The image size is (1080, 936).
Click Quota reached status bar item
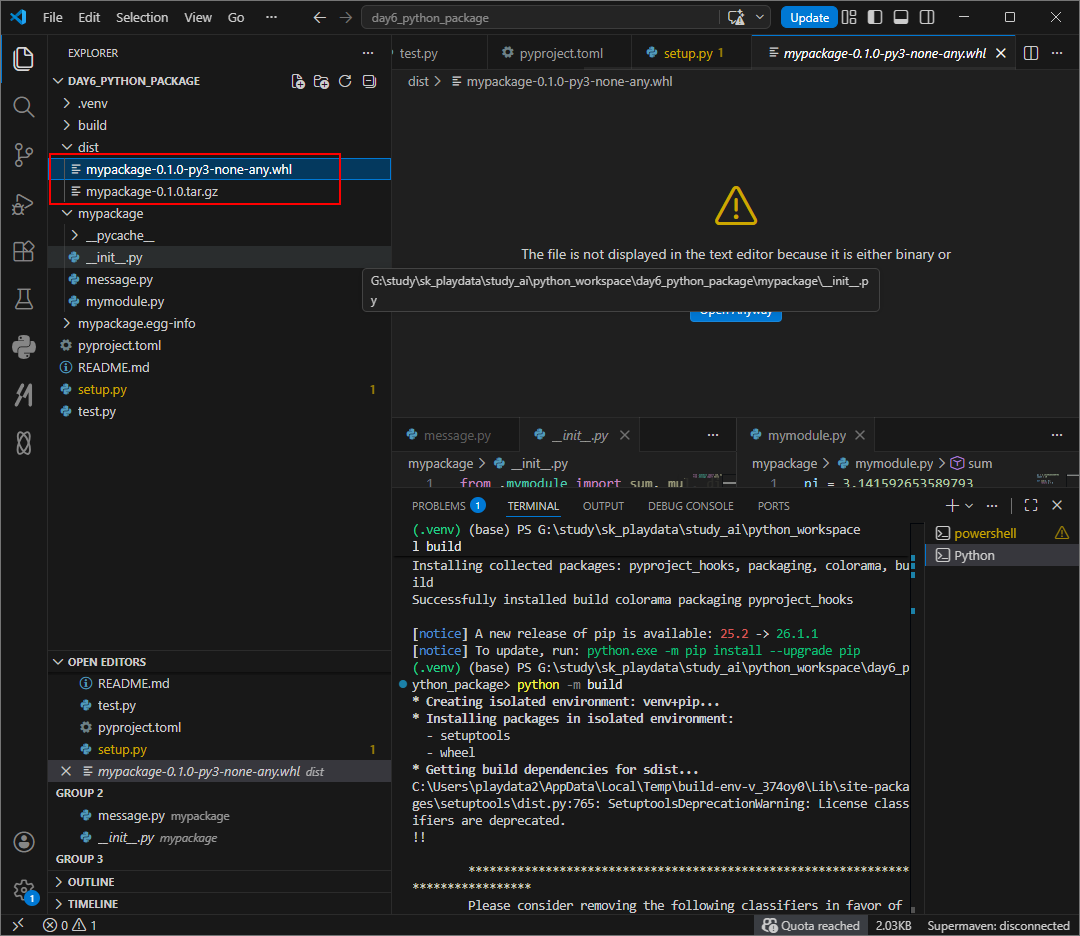click(811, 925)
